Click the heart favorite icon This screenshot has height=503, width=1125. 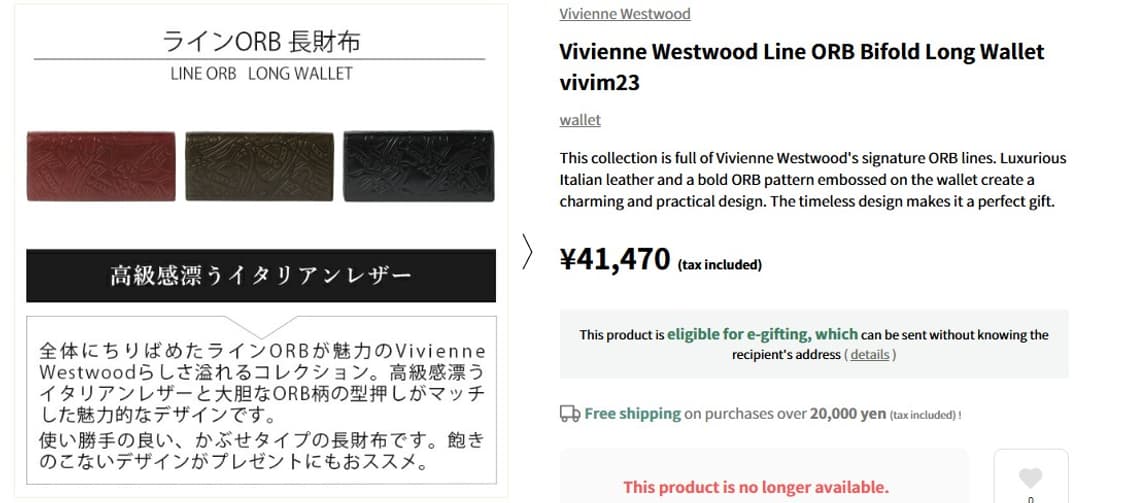[x=1030, y=478]
